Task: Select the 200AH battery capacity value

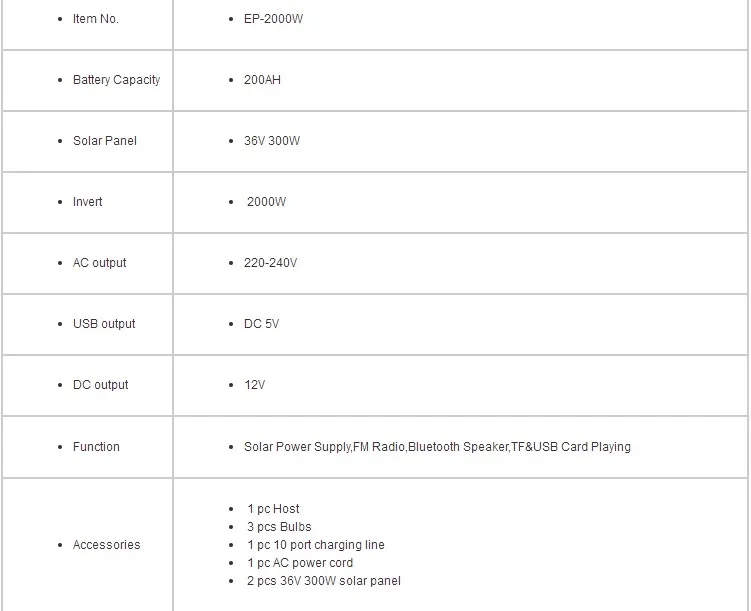Action: pos(262,80)
